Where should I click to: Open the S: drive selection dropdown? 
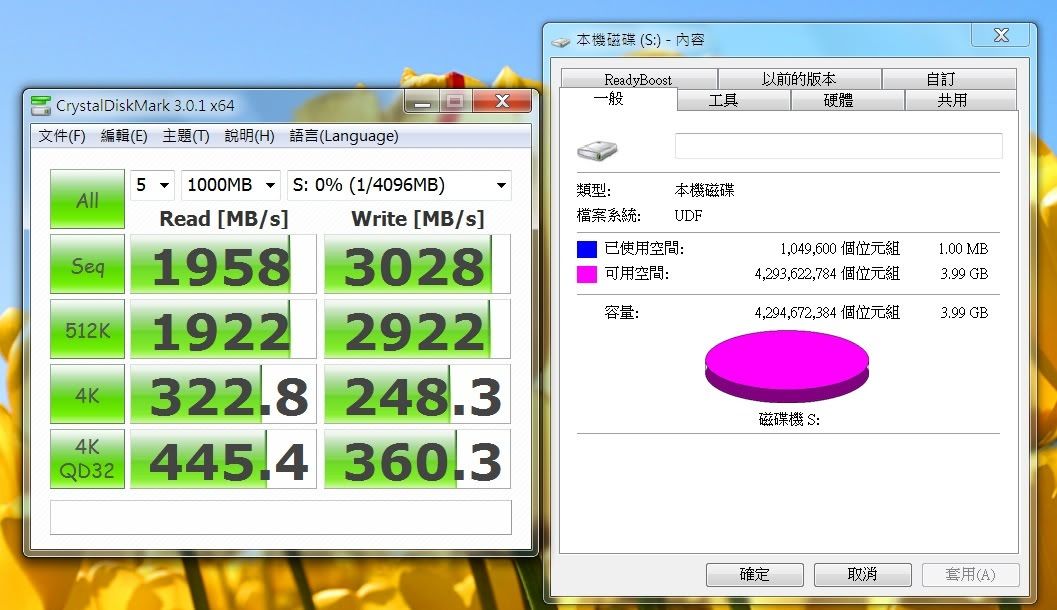[x=399, y=185]
